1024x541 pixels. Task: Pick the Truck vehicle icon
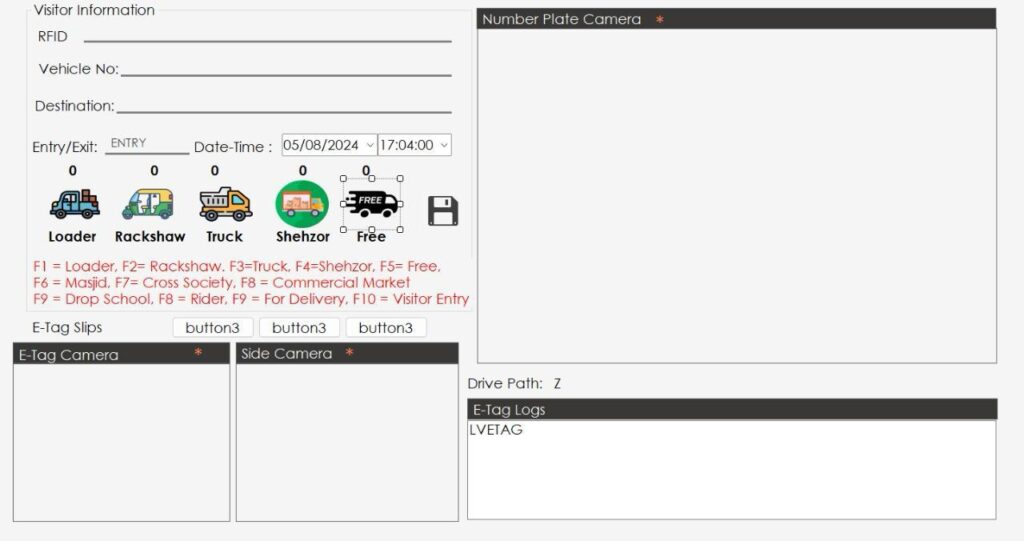tap(225, 205)
